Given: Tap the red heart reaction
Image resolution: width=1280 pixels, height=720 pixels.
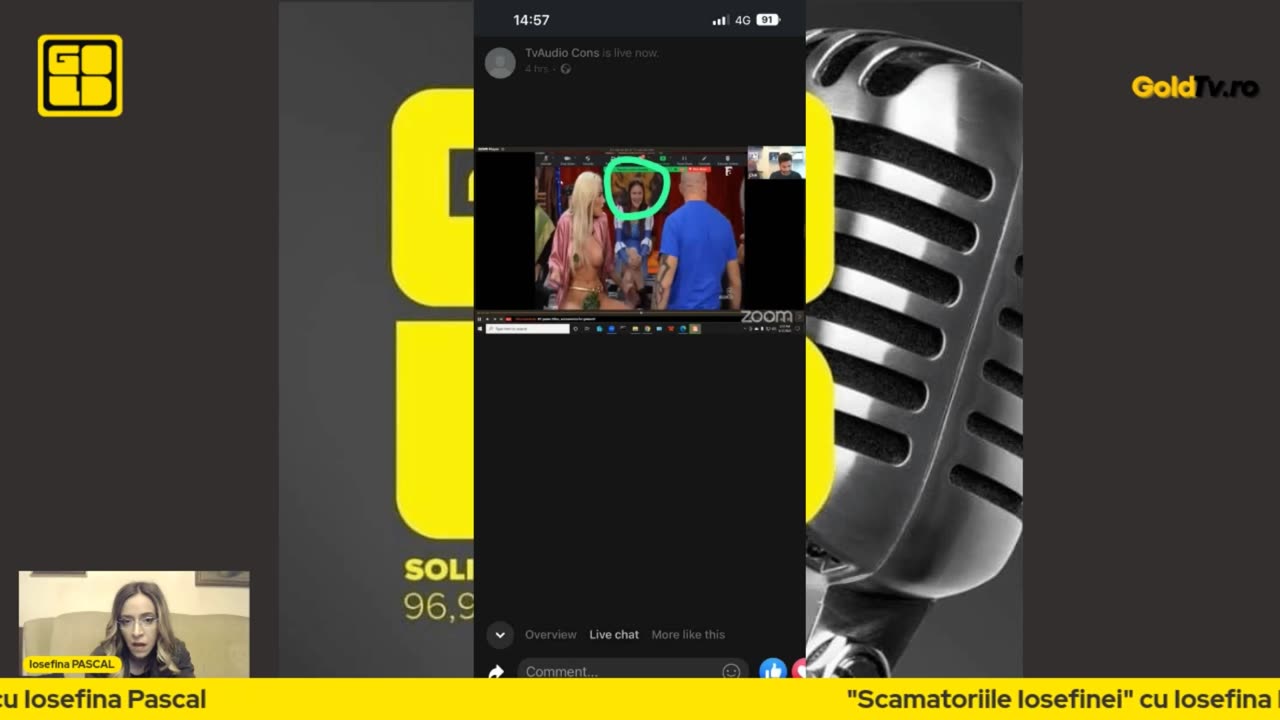Looking at the screenshot, I should (x=800, y=670).
